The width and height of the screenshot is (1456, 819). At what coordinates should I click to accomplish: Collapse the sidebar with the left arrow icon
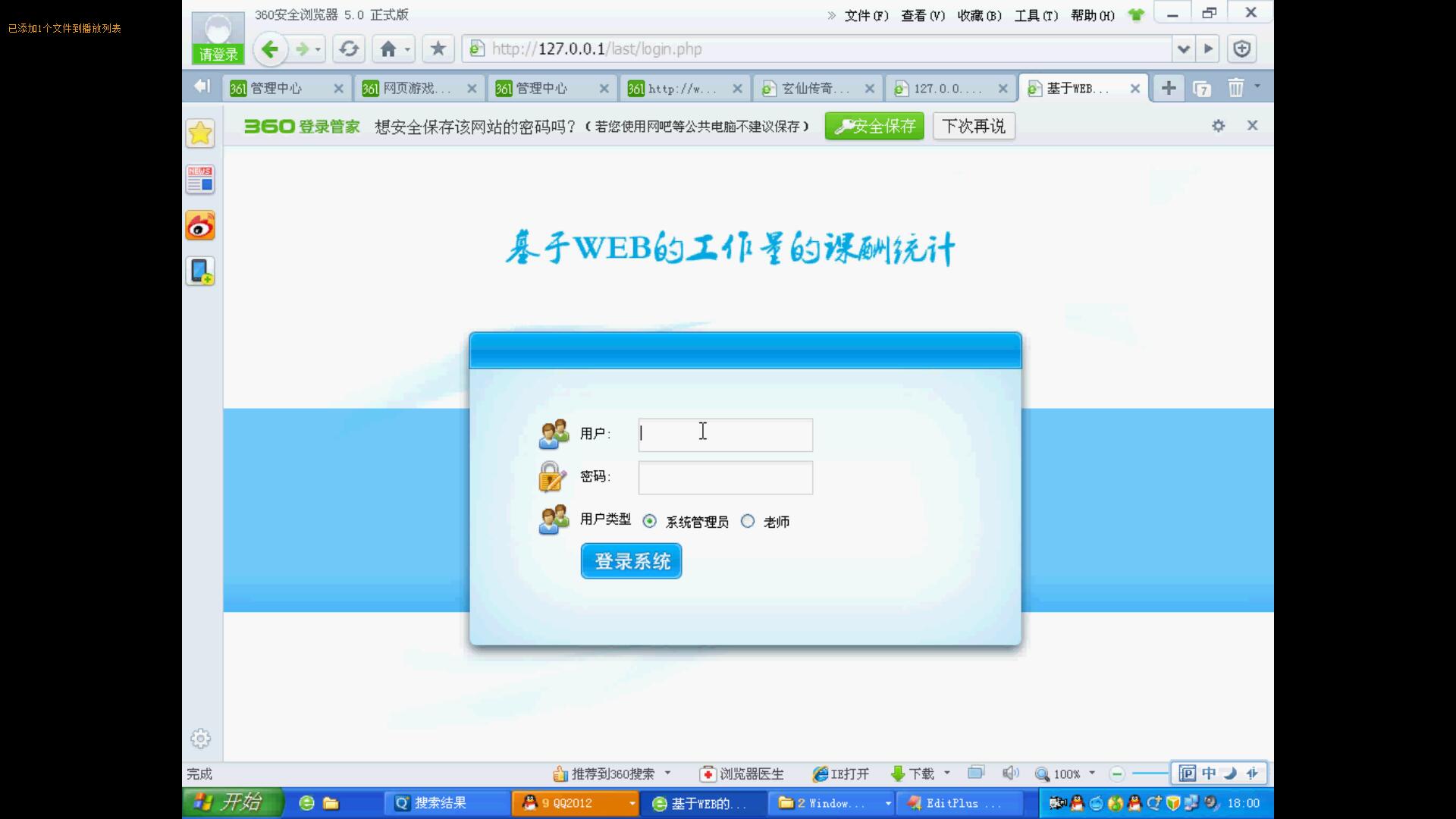(x=201, y=86)
